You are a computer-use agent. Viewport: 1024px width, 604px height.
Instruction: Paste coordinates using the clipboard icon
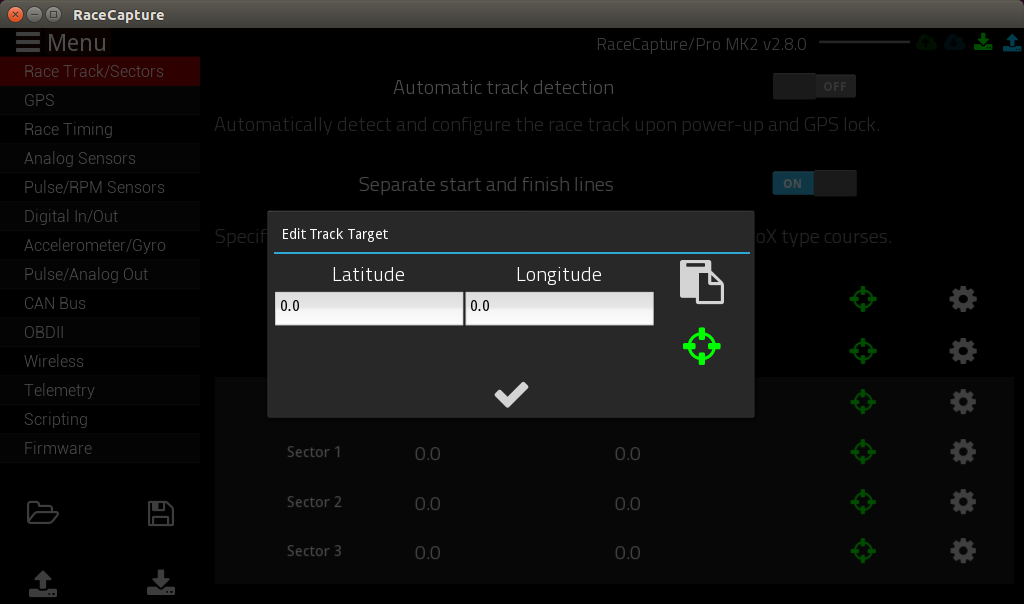701,282
